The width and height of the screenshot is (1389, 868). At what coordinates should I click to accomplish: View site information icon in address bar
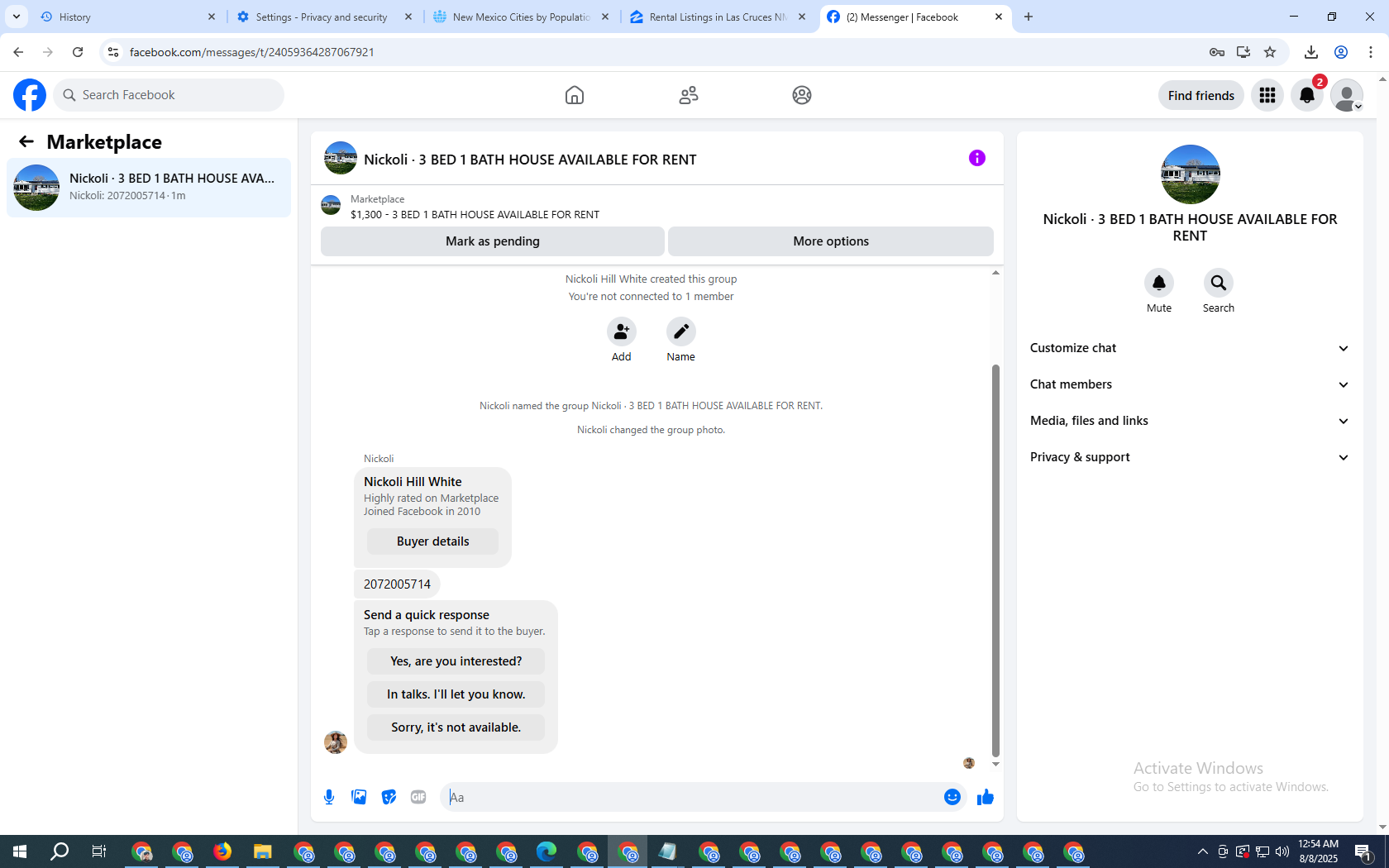113,52
